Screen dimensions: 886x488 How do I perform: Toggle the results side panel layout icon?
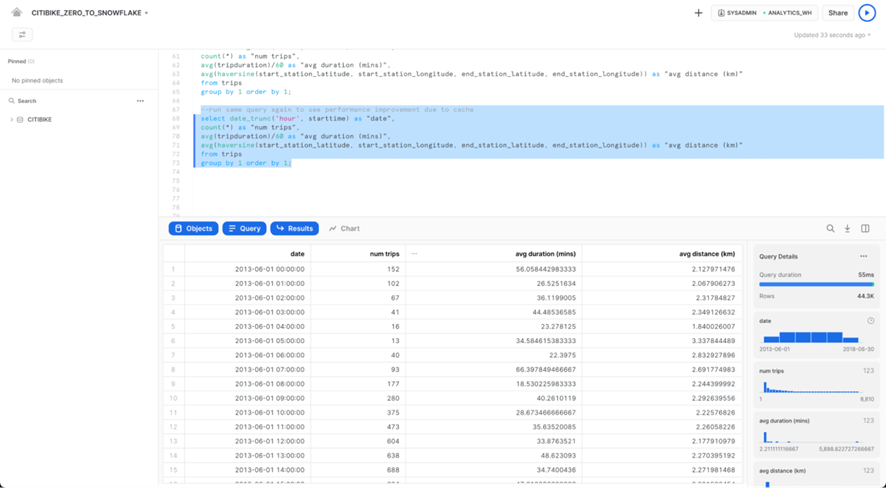865,229
